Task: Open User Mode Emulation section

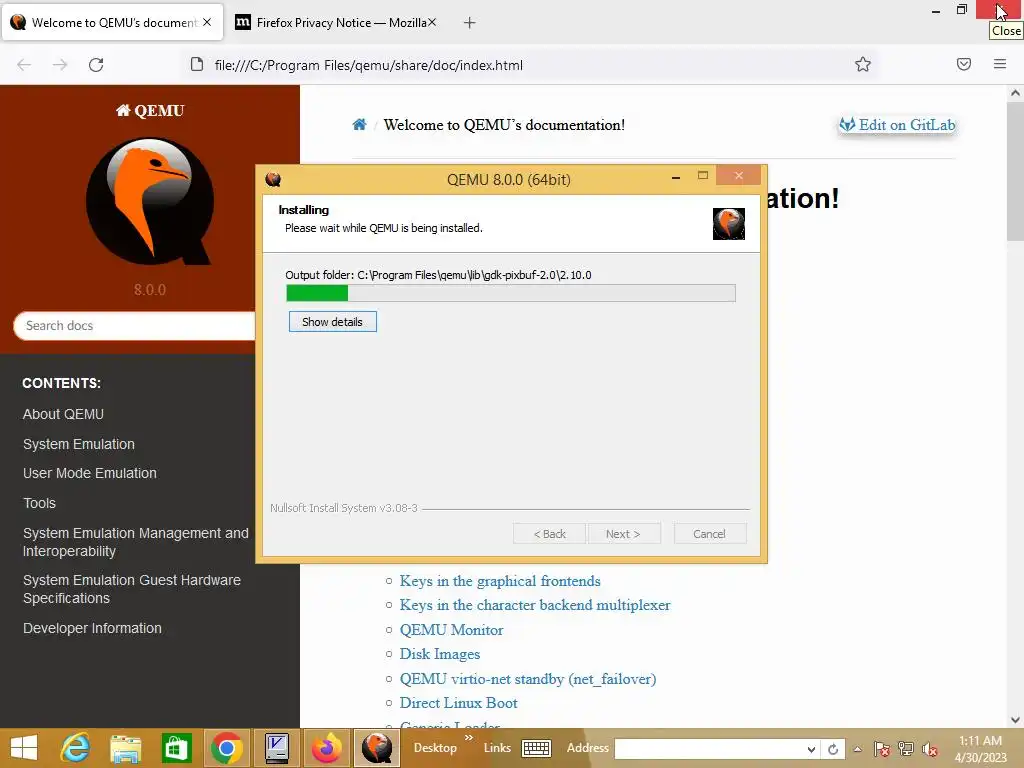Action: (x=89, y=473)
